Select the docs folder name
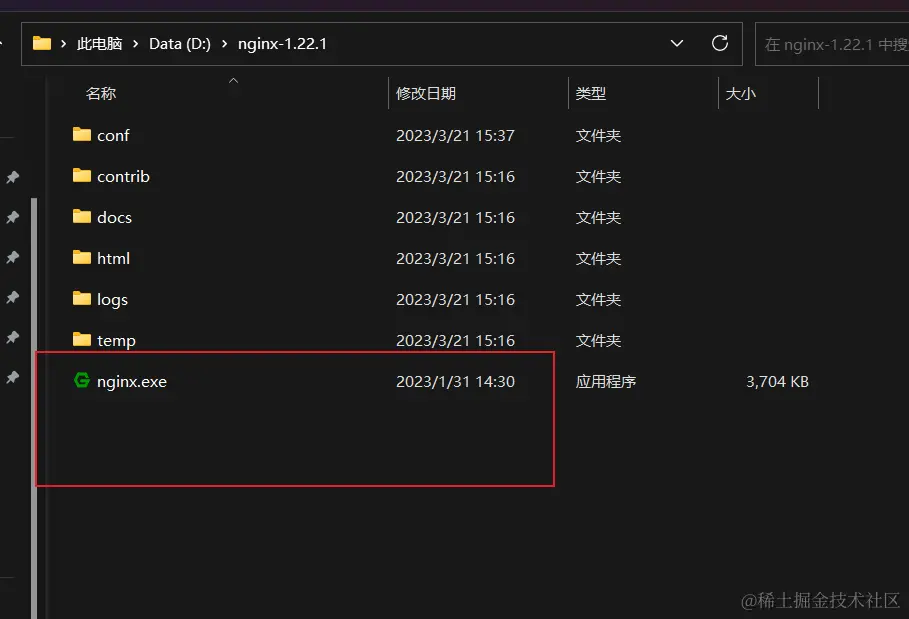This screenshot has height=619, width=909. click(114, 217)
